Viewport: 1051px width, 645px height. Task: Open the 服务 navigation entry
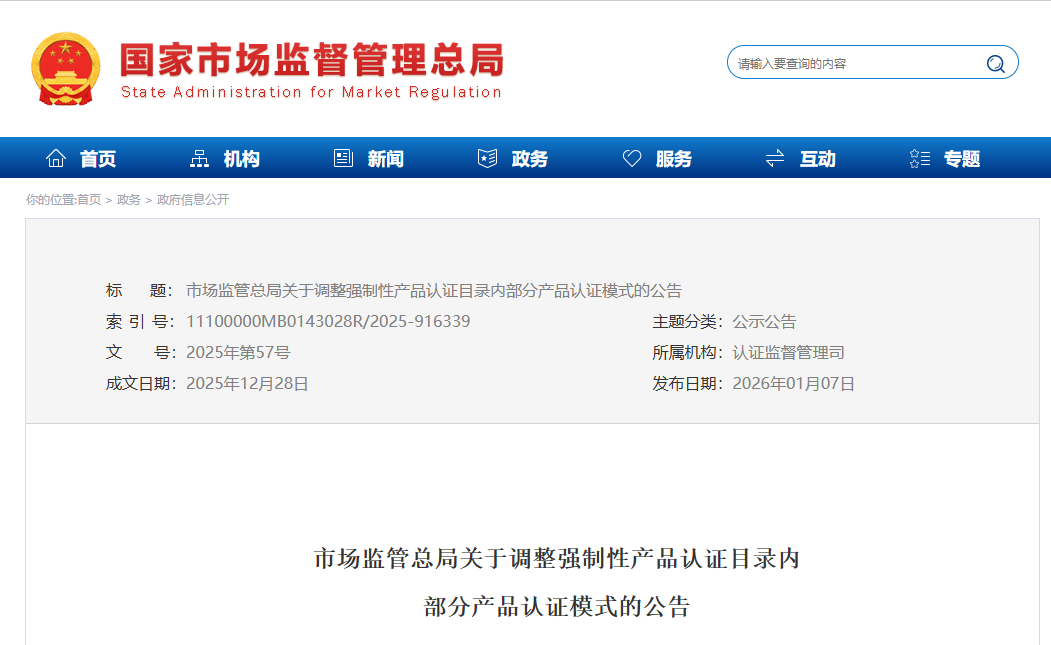[x=672, y=158]
